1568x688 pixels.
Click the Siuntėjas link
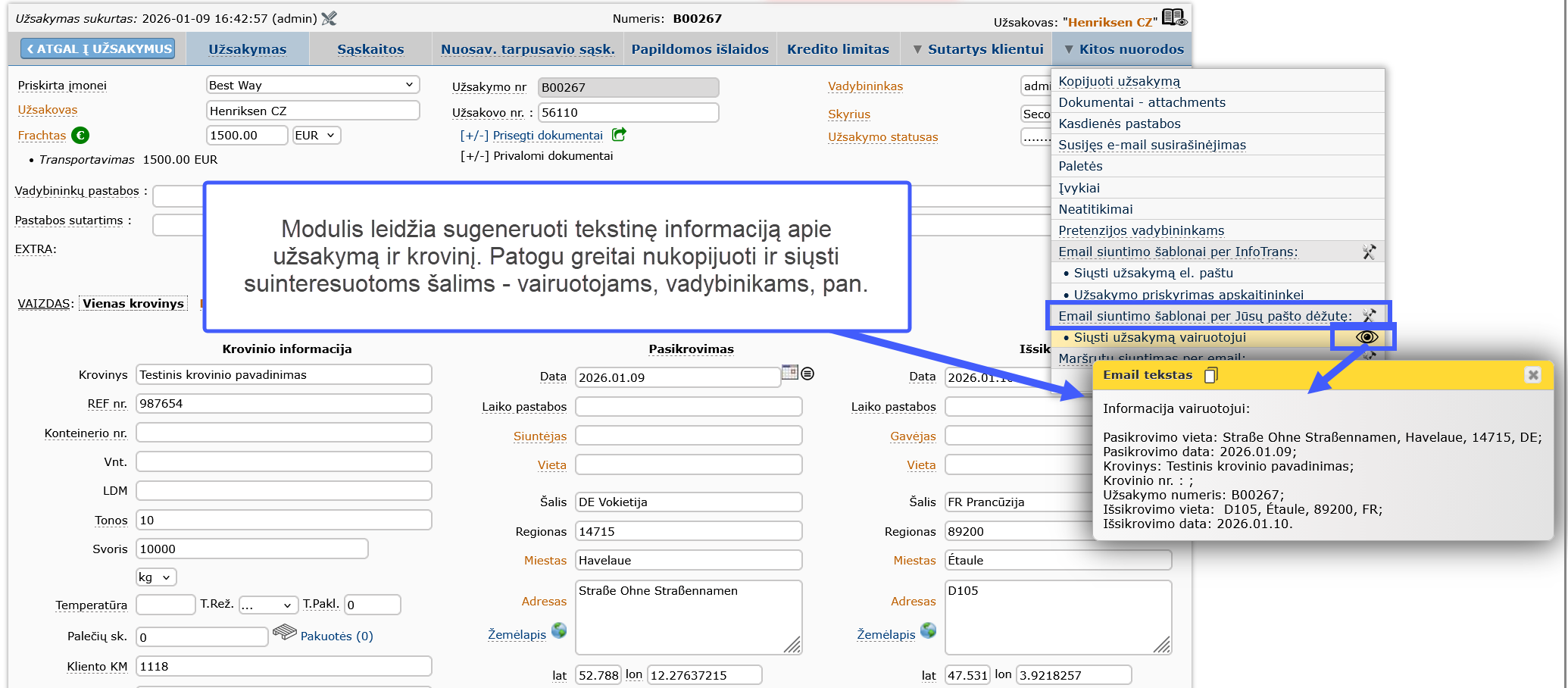(540, 436)
